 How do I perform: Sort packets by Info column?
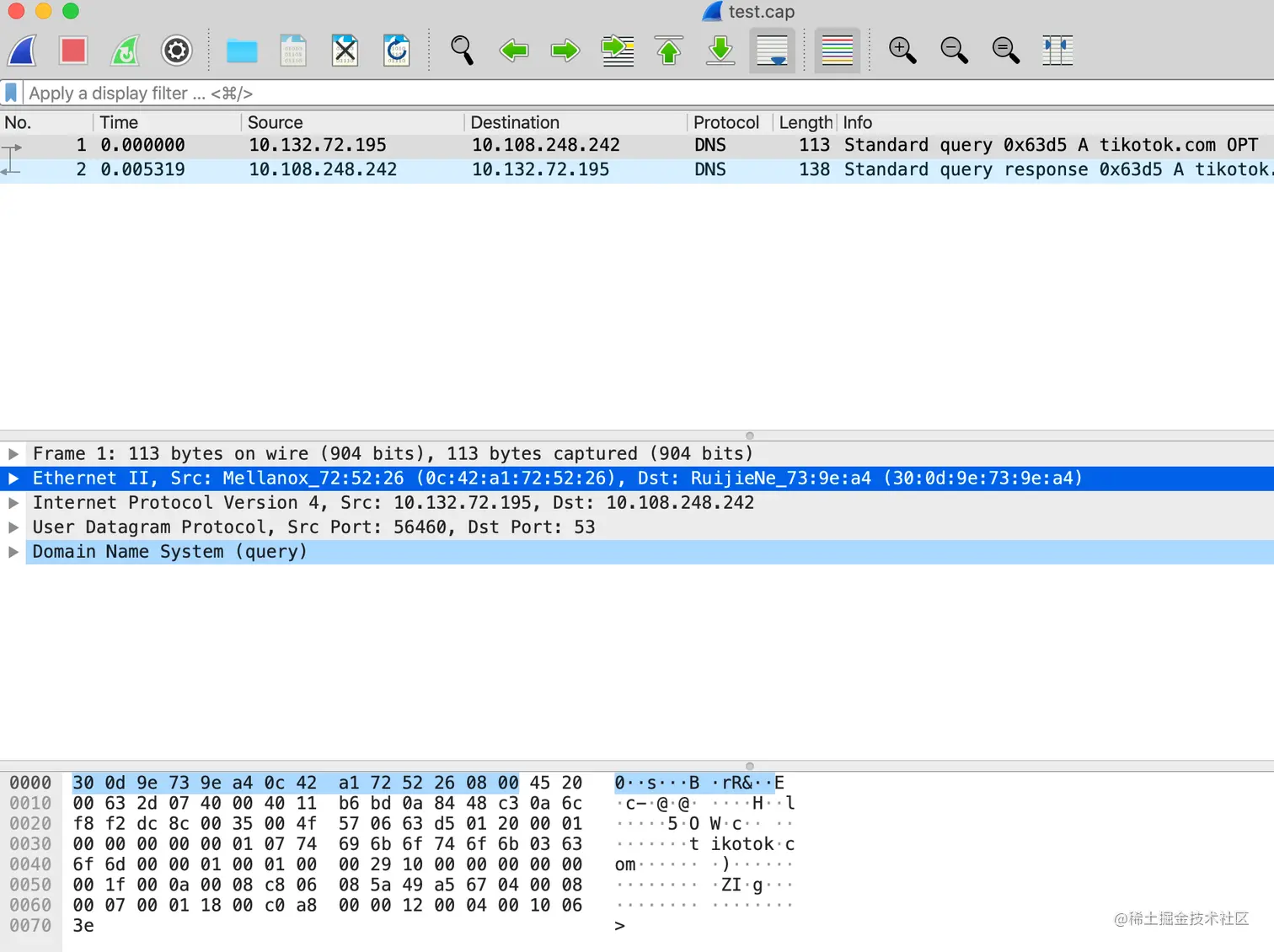(1056, 122)
